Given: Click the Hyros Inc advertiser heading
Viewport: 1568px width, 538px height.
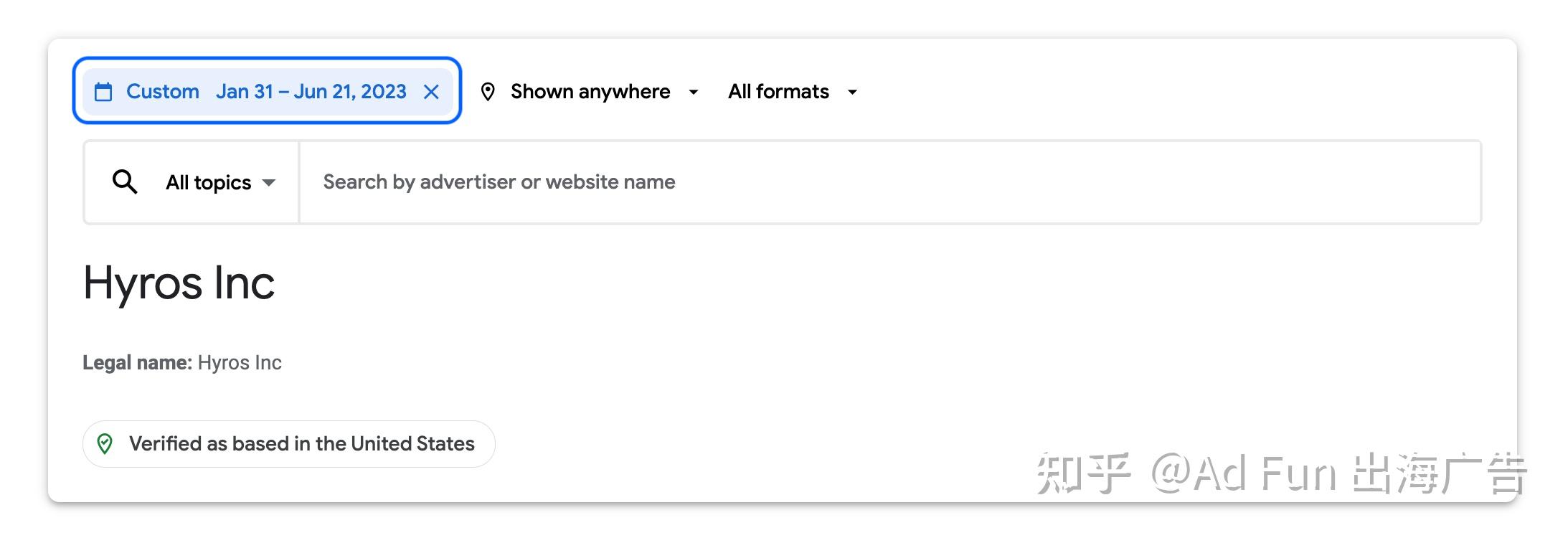Looking at the screenshot, I should tap(179, 283).
